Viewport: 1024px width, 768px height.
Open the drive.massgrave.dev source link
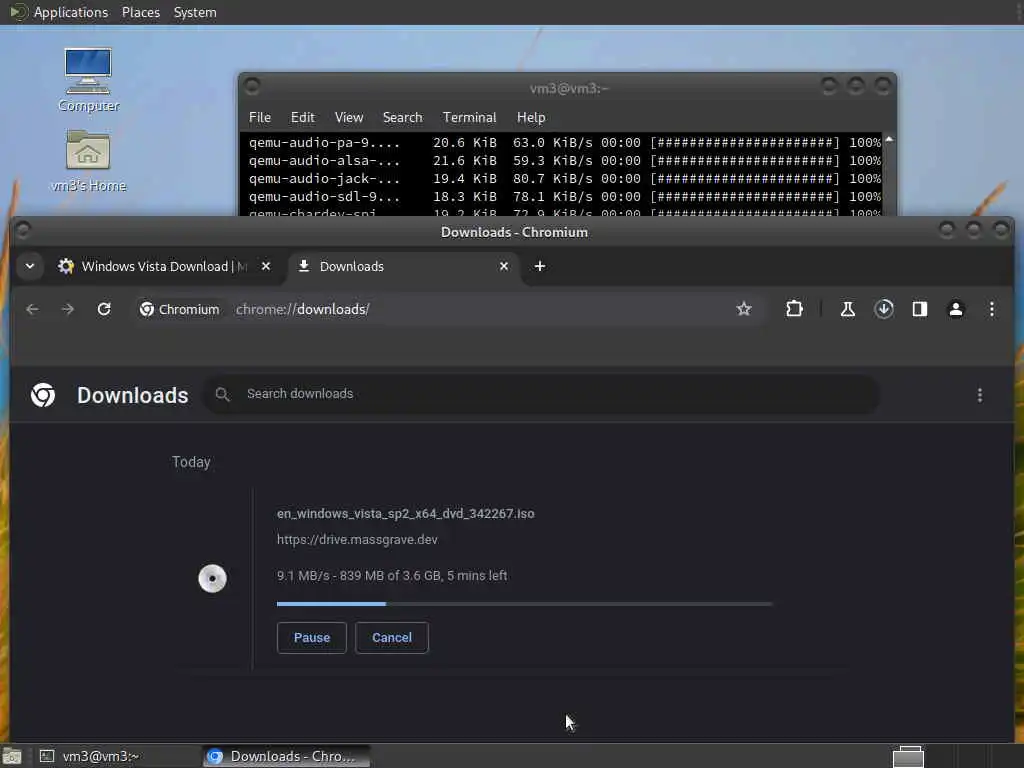tap(357, 539)
